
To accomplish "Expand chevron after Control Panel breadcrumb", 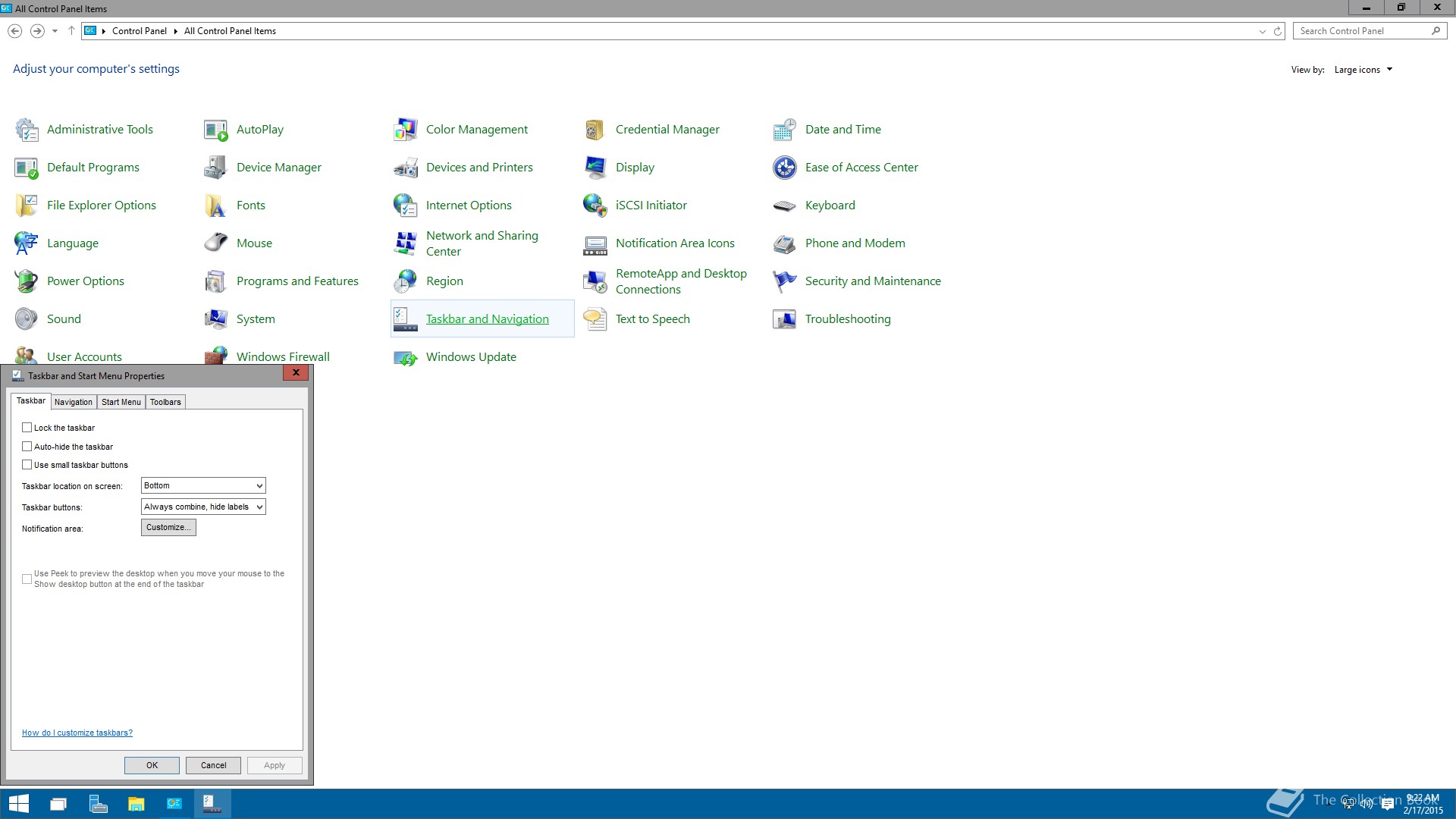I will coord(175,31).
